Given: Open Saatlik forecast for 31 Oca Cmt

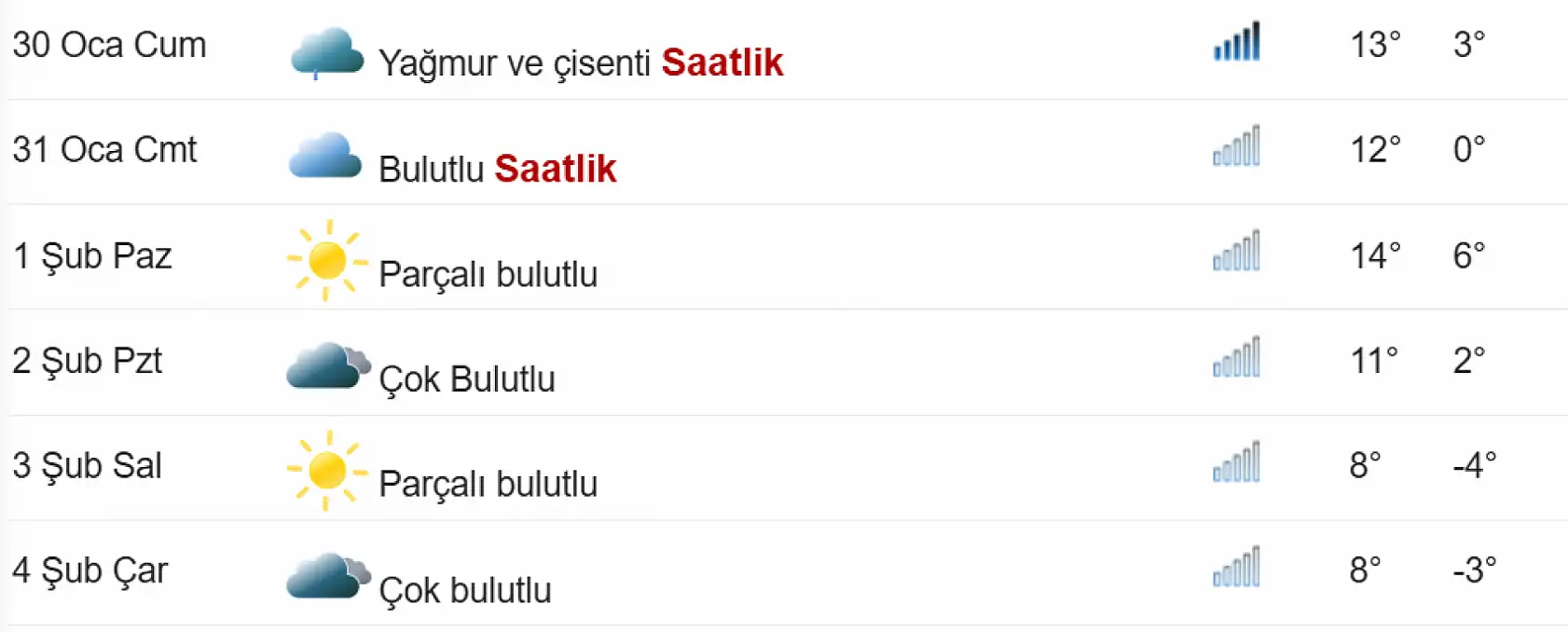Looking at the screenshot, I should [x=556, y=169].
